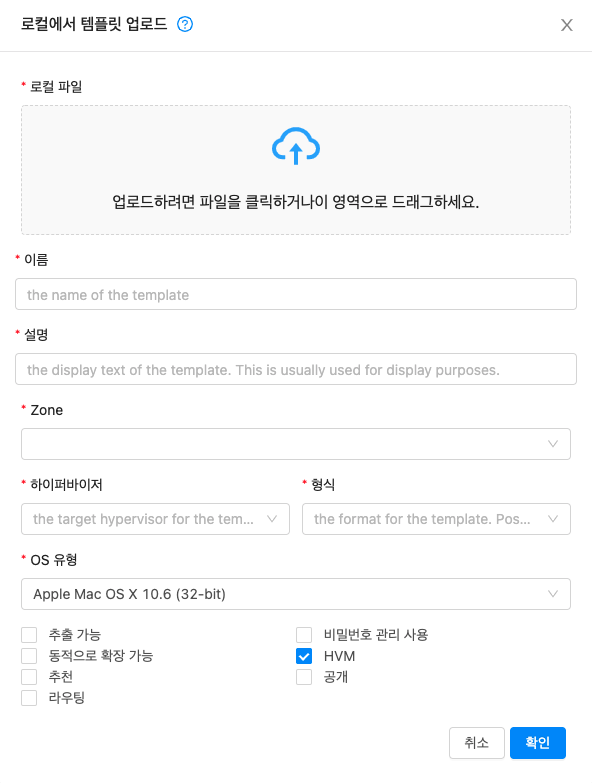Expand the 형식 format dropdown
The image size is (592, 783).
436,519
